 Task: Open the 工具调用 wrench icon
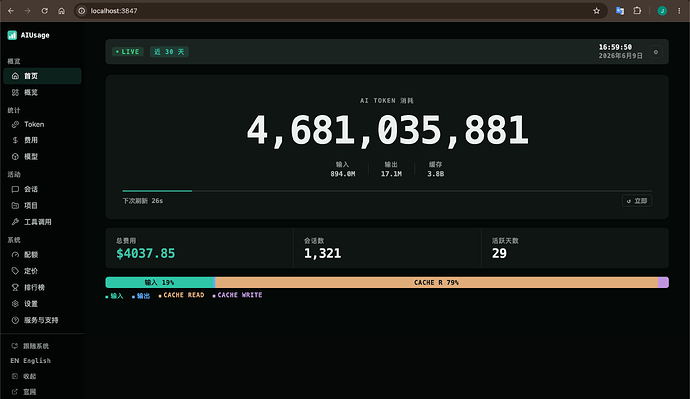tap(15, 222)
